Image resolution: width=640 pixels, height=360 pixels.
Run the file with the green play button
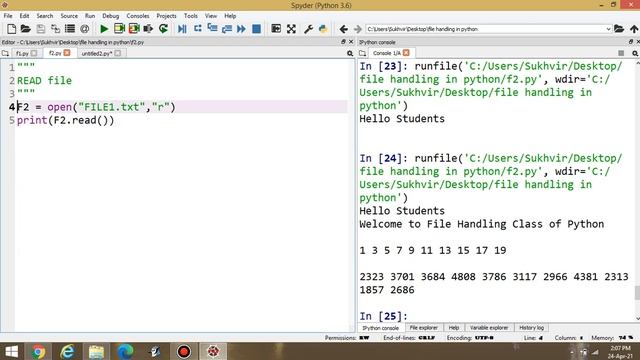click(104, 29)
